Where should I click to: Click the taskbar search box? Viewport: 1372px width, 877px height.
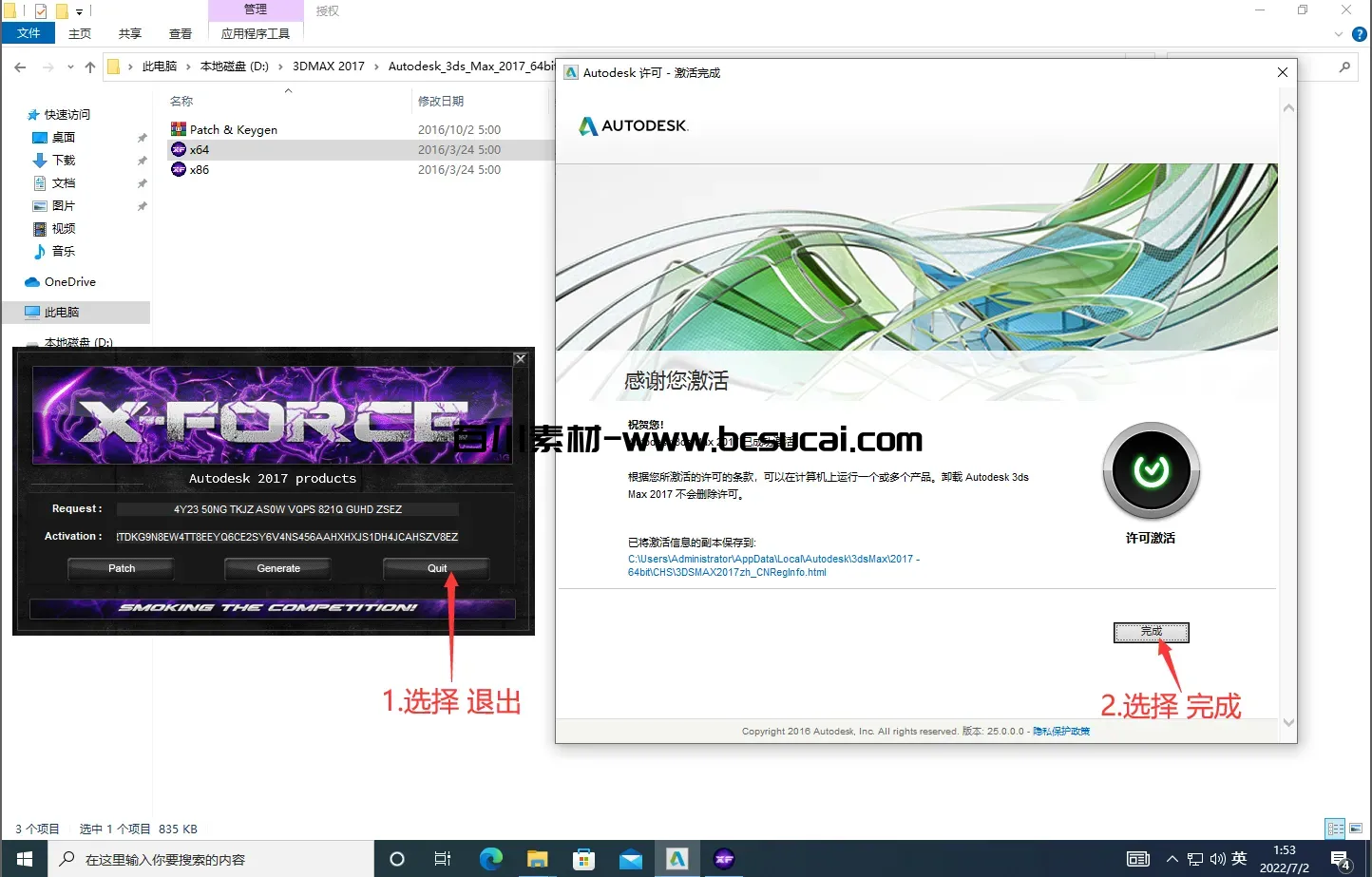pos(211,859)
